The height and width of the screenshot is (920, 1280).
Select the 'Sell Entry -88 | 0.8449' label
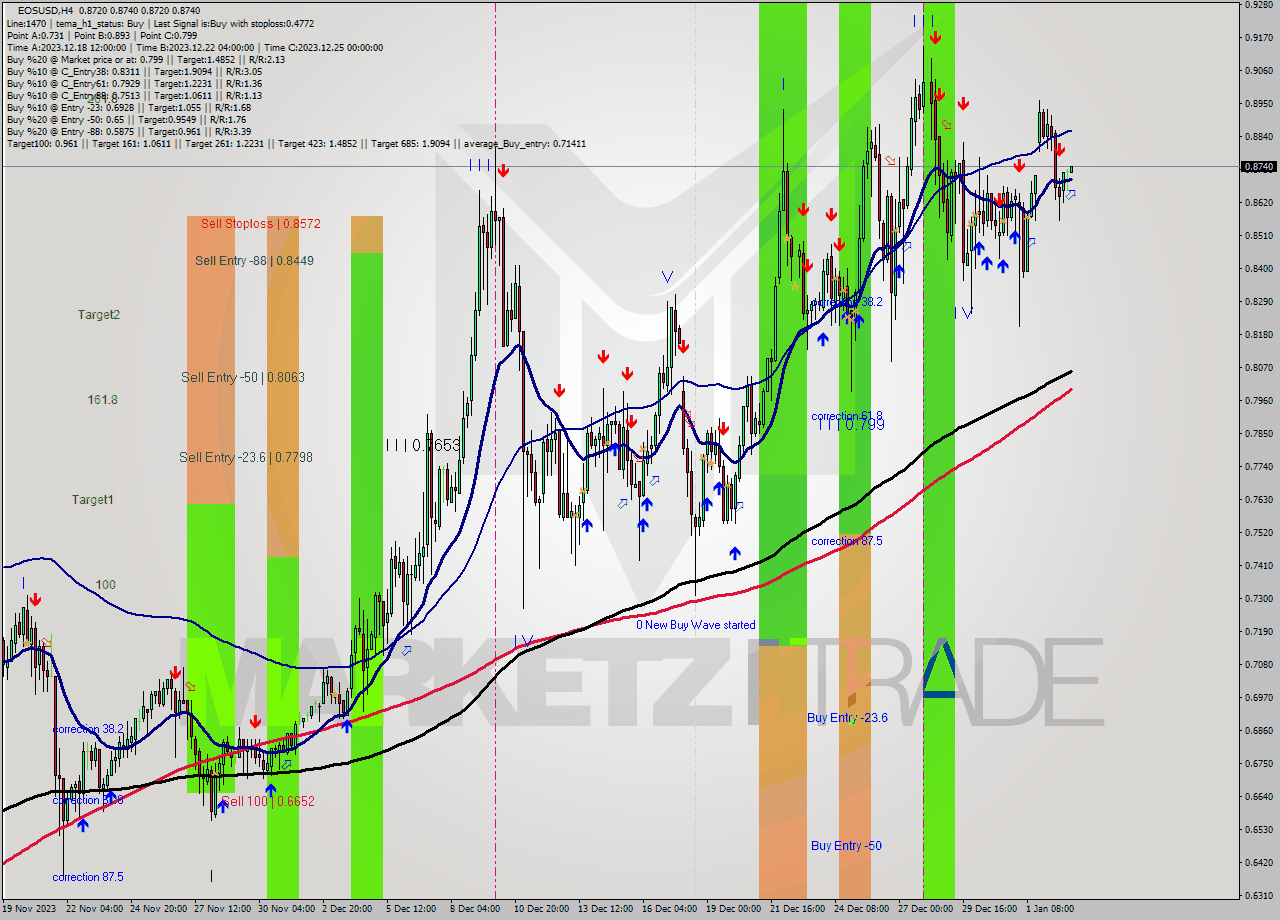point(254,261)
